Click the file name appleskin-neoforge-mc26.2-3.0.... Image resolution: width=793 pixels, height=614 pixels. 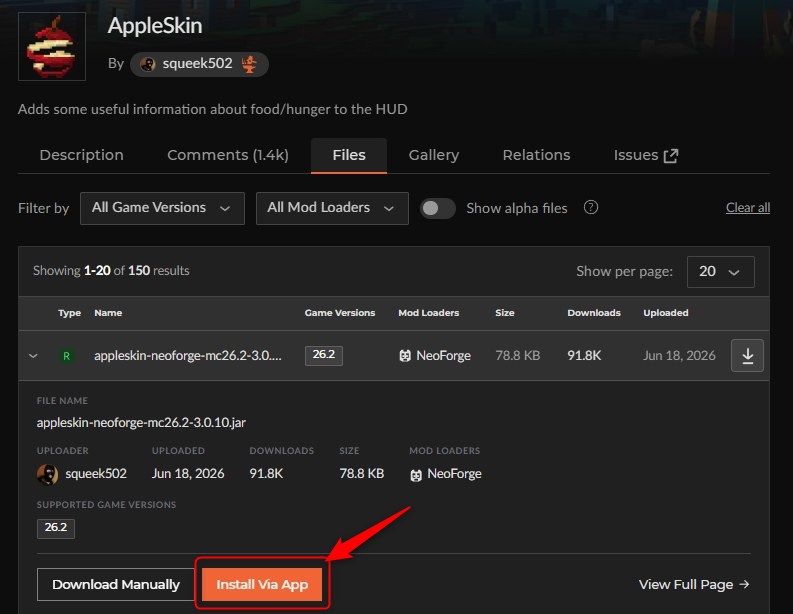point(188,356)
